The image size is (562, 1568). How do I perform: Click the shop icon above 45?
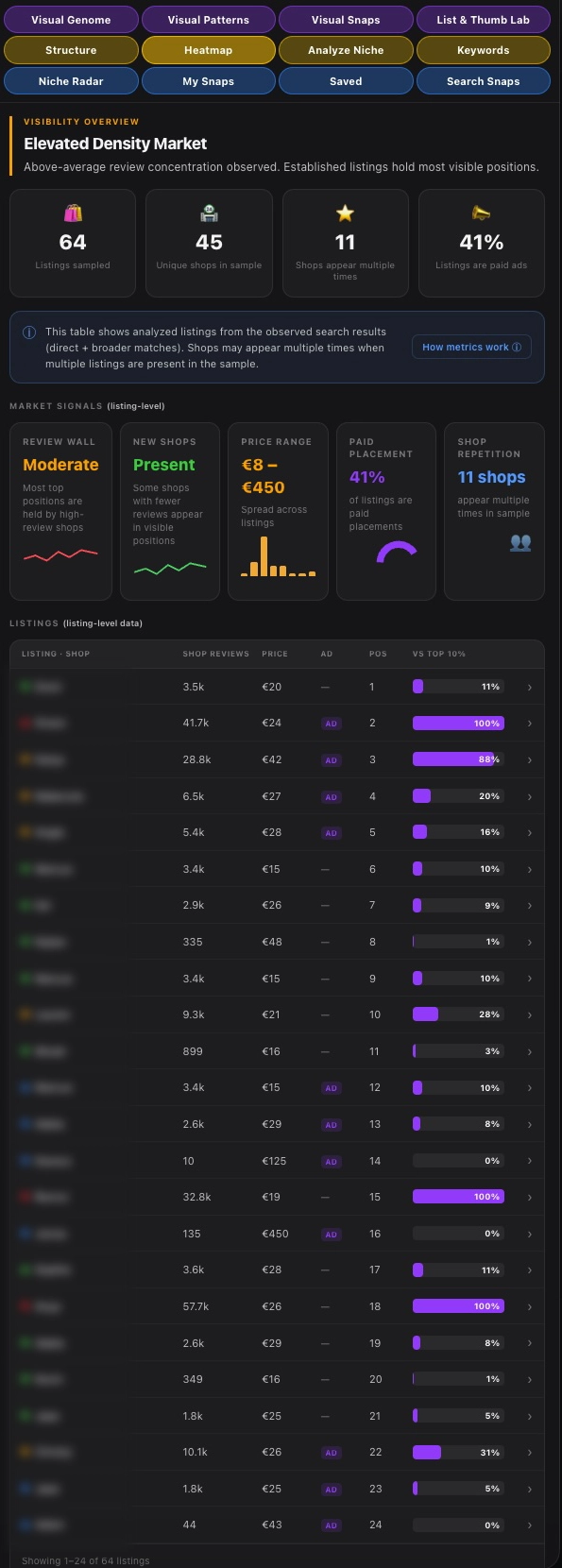209,213
